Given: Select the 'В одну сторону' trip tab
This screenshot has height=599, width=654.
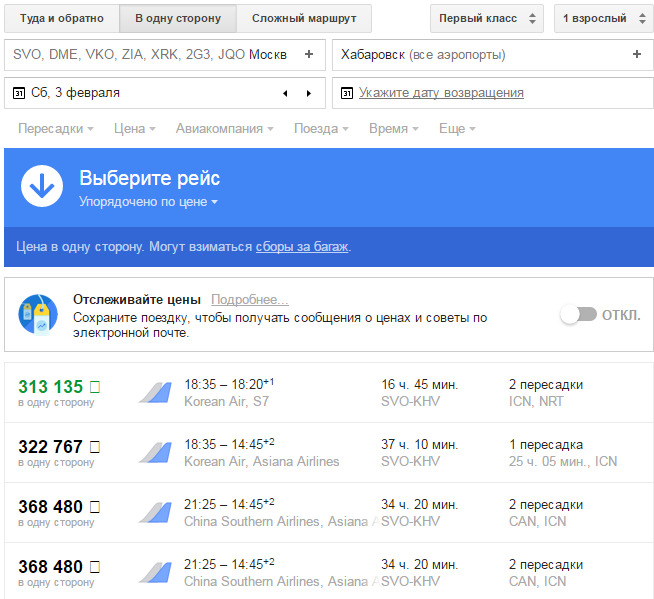Looking at the screenshot, I should click(x=178, y=18).
